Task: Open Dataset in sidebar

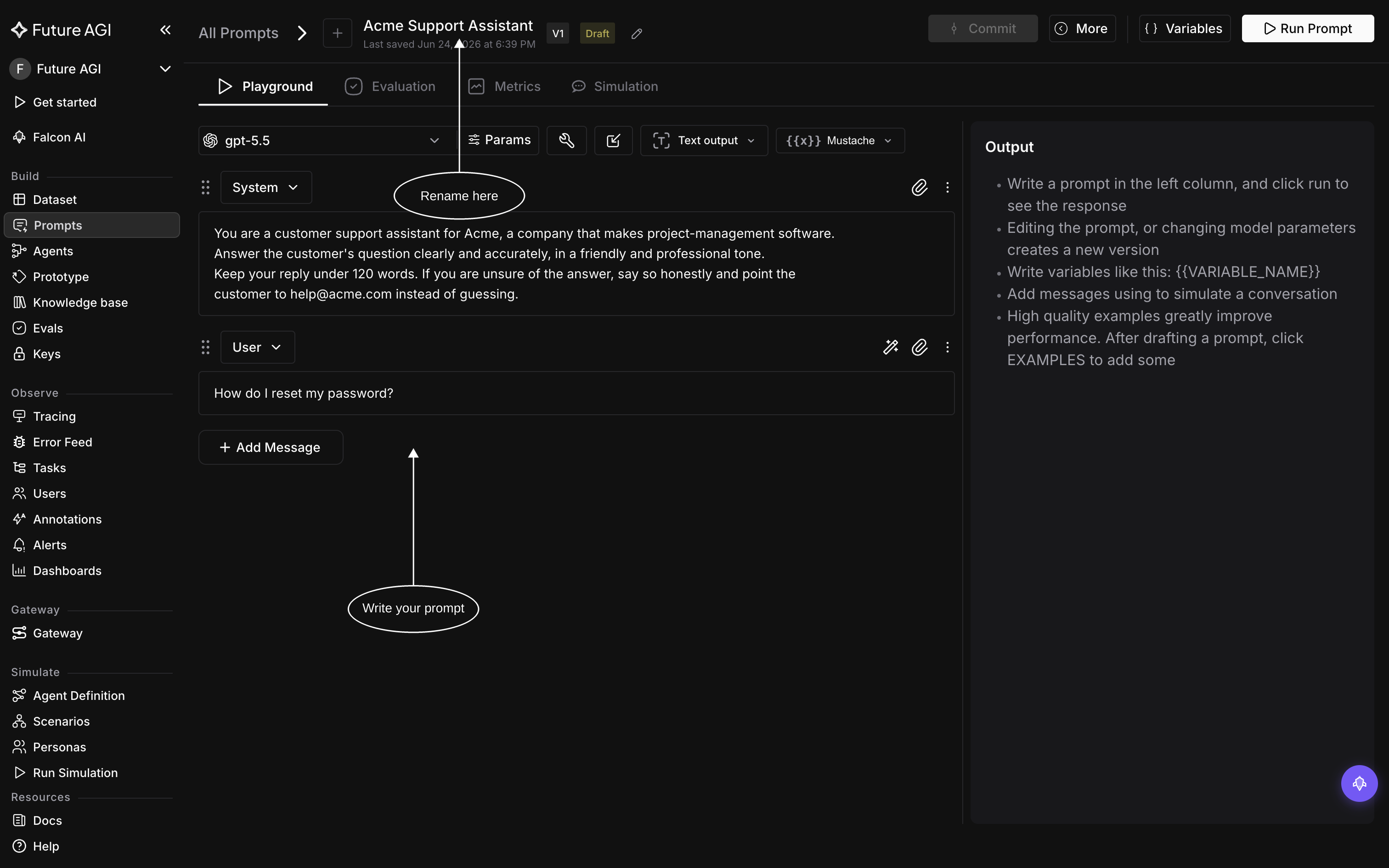Action: coord(92,200)
